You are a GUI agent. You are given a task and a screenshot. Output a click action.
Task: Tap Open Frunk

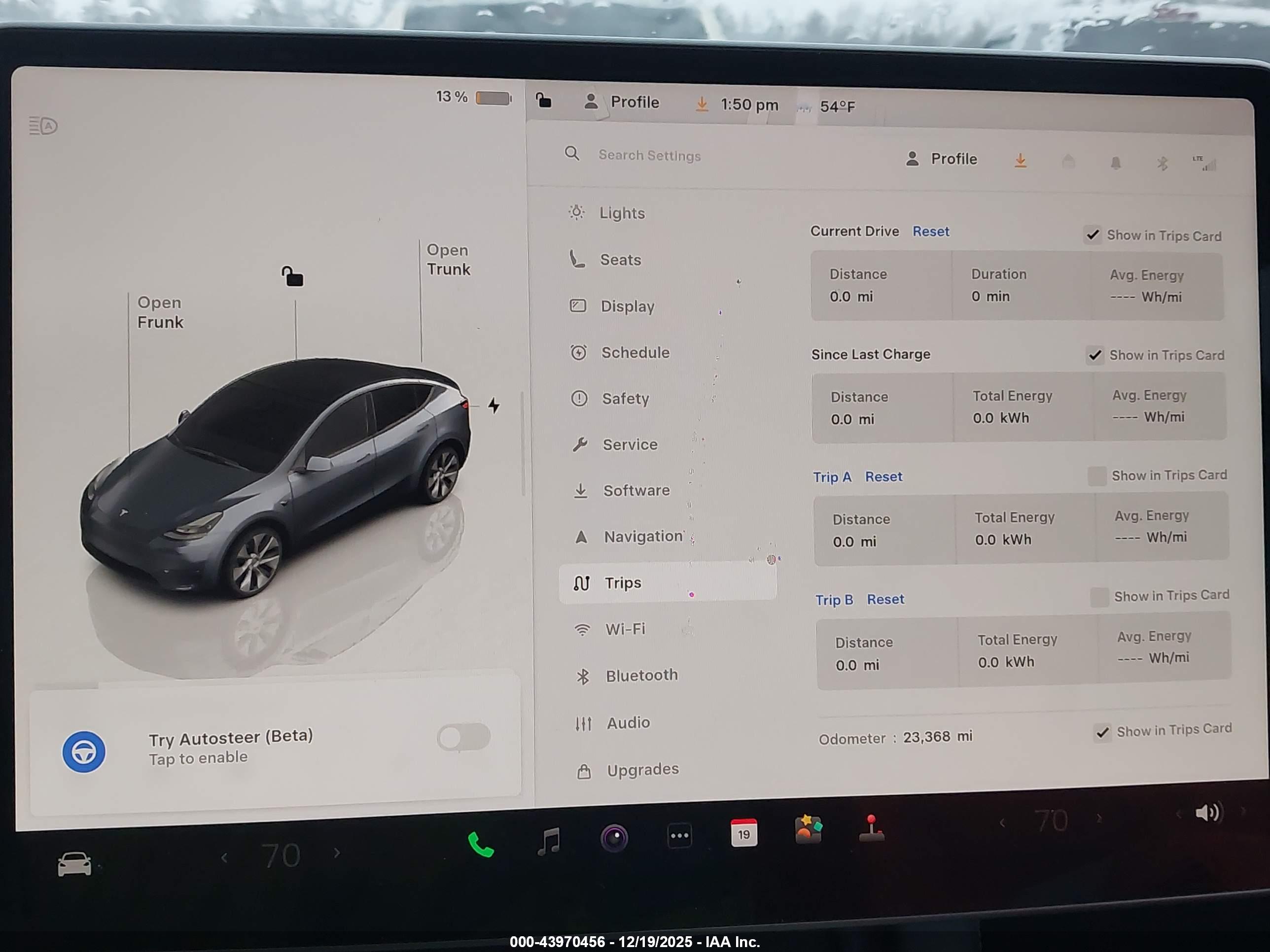160,312
